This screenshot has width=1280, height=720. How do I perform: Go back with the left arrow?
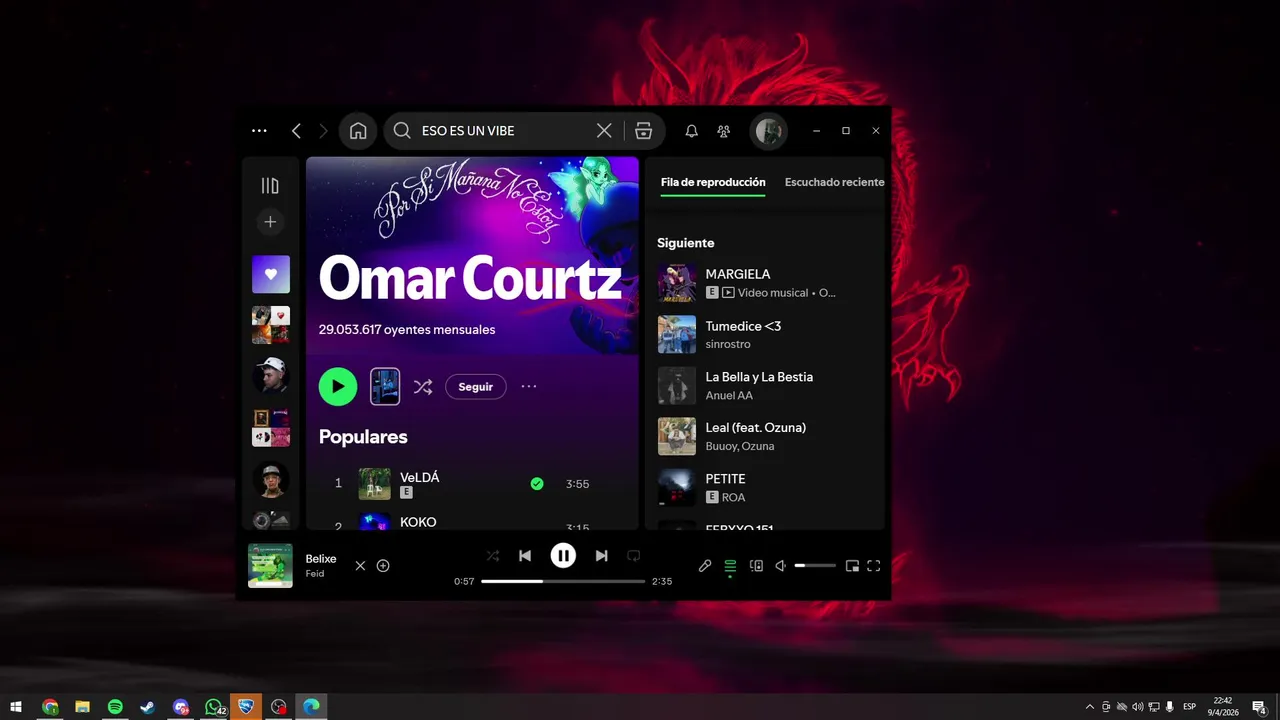pyautogui.click(x=296, y=131)
